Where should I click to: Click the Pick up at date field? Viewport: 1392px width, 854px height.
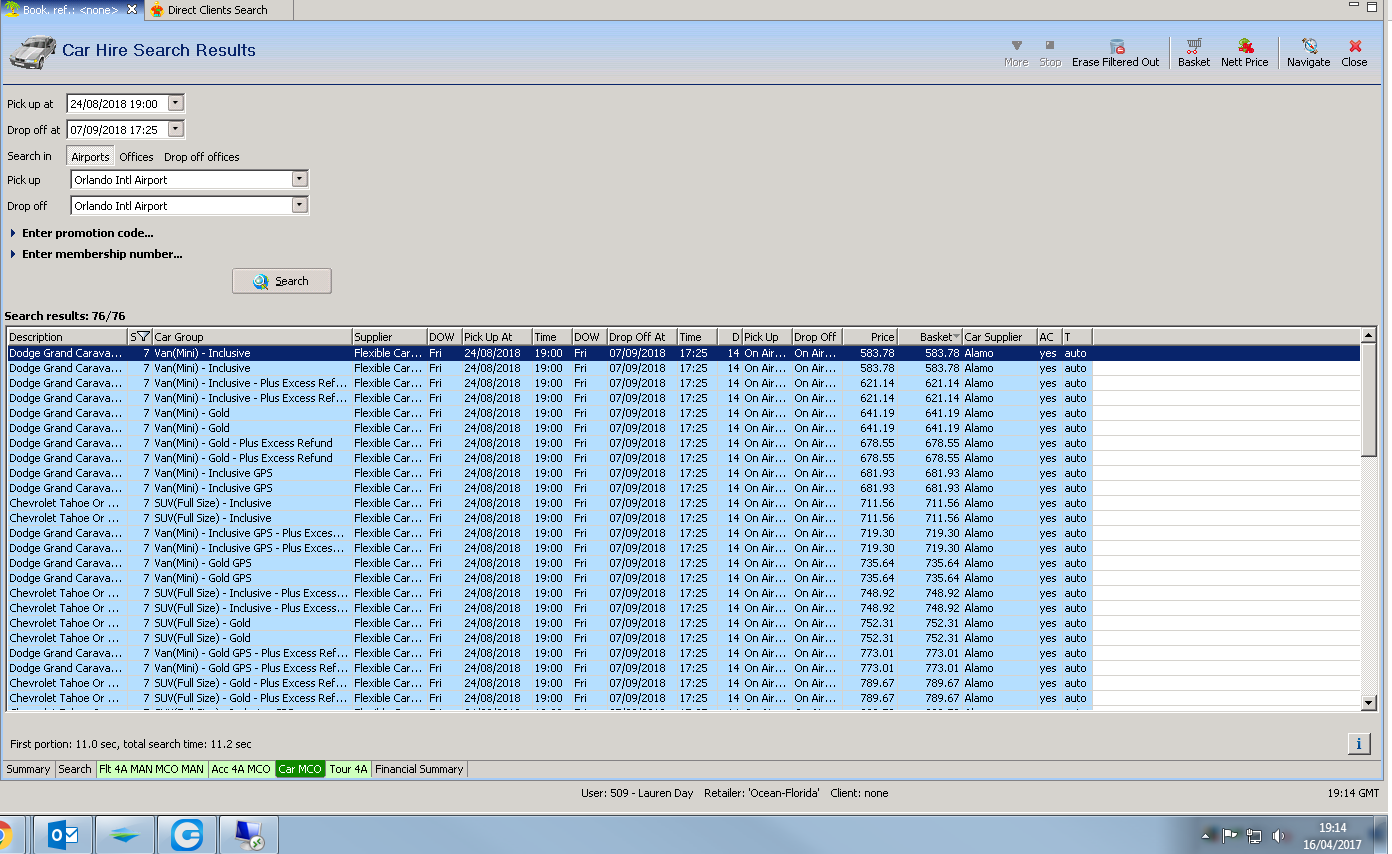pos(118,103)
